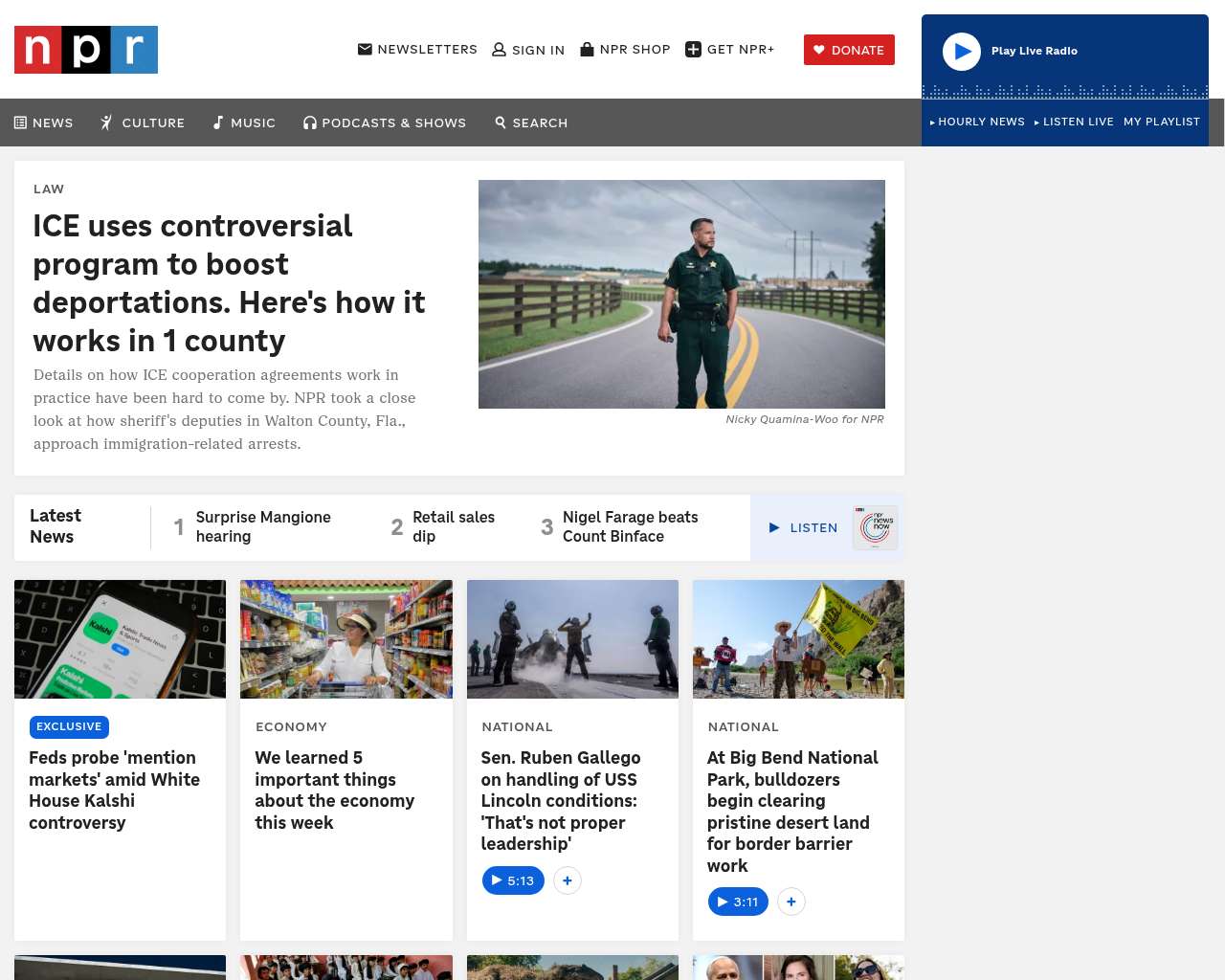
Task: Open the Retail sales dip story
Action: click(454, 526)
